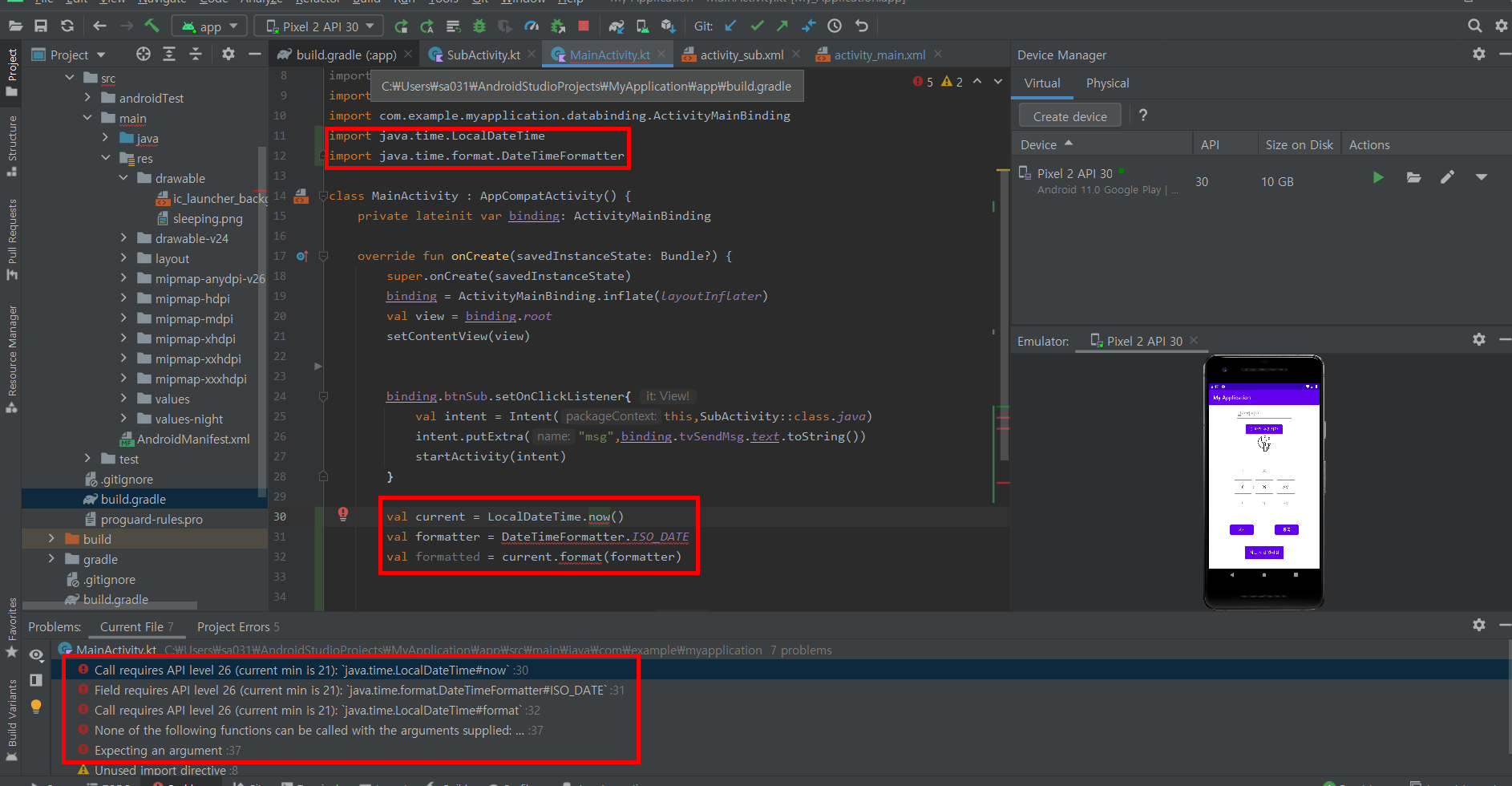
Task: Click the Create device button
Action: 1069,116
